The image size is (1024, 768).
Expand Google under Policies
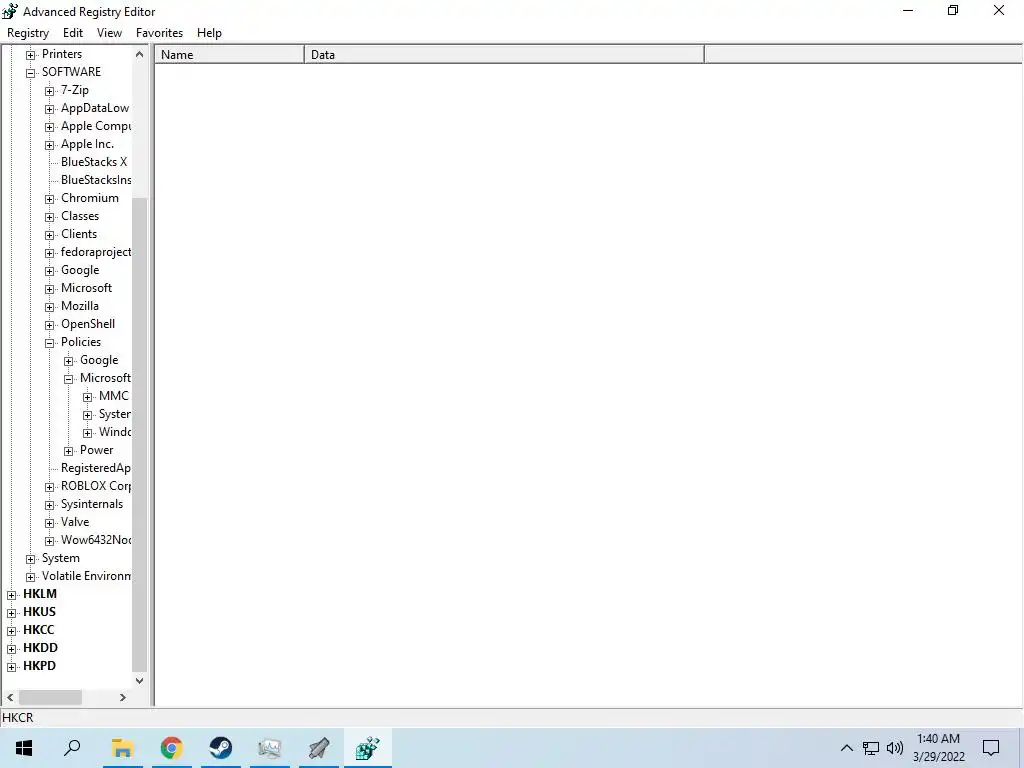coord(68,361)
